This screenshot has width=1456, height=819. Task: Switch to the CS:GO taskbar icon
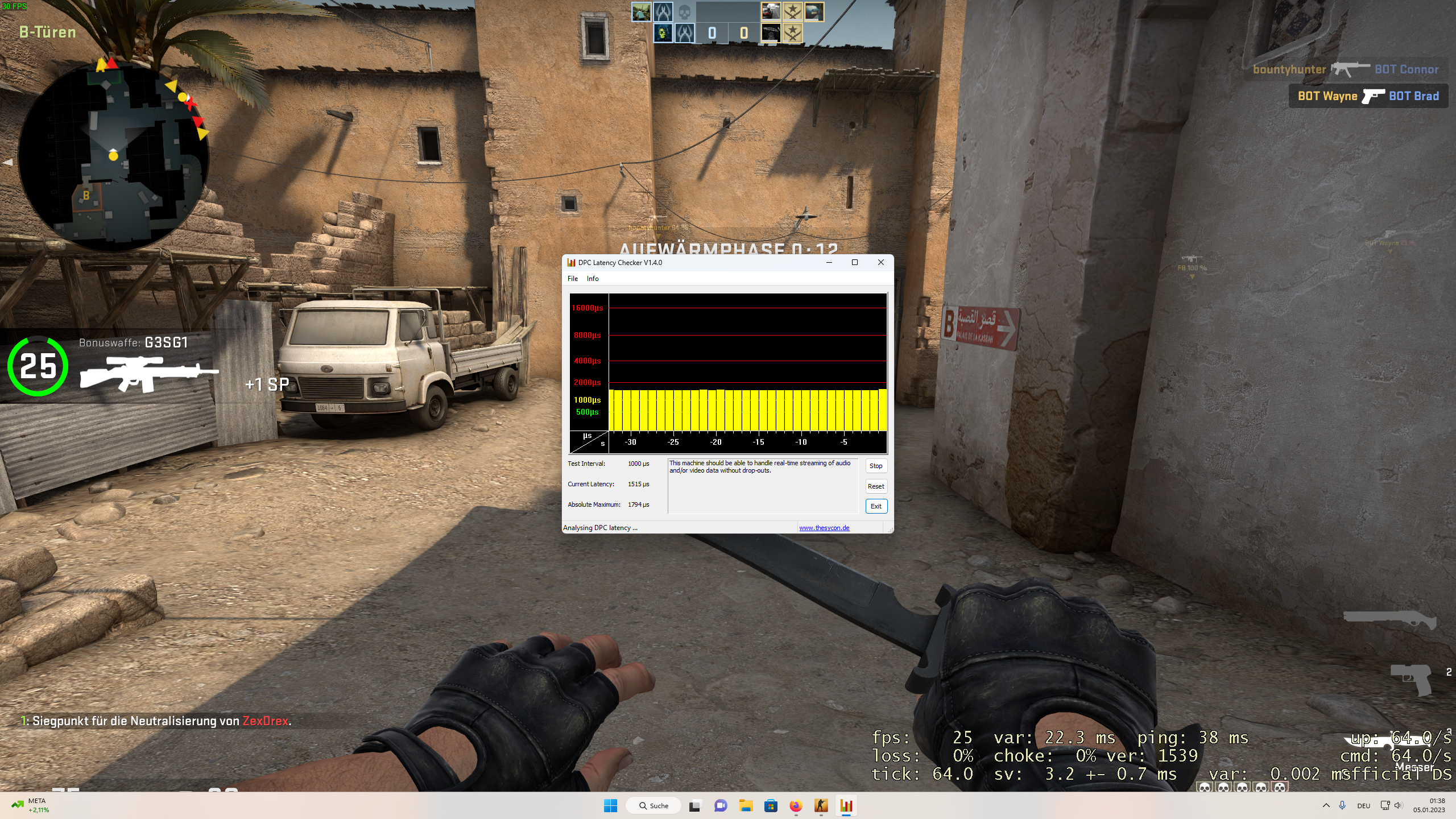click(x=821, y=805)
